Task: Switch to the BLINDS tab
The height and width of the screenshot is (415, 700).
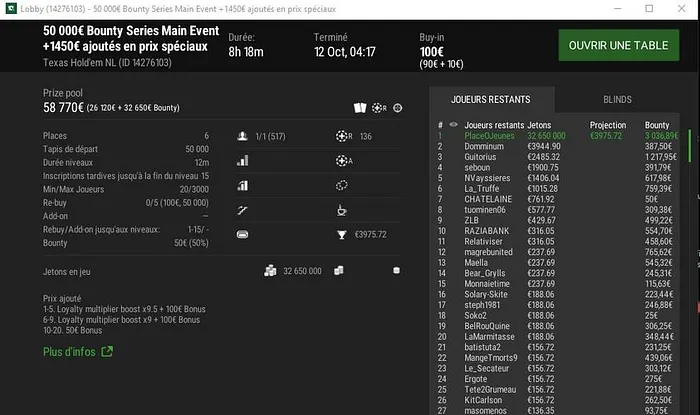Action: [x=617, y=100]
